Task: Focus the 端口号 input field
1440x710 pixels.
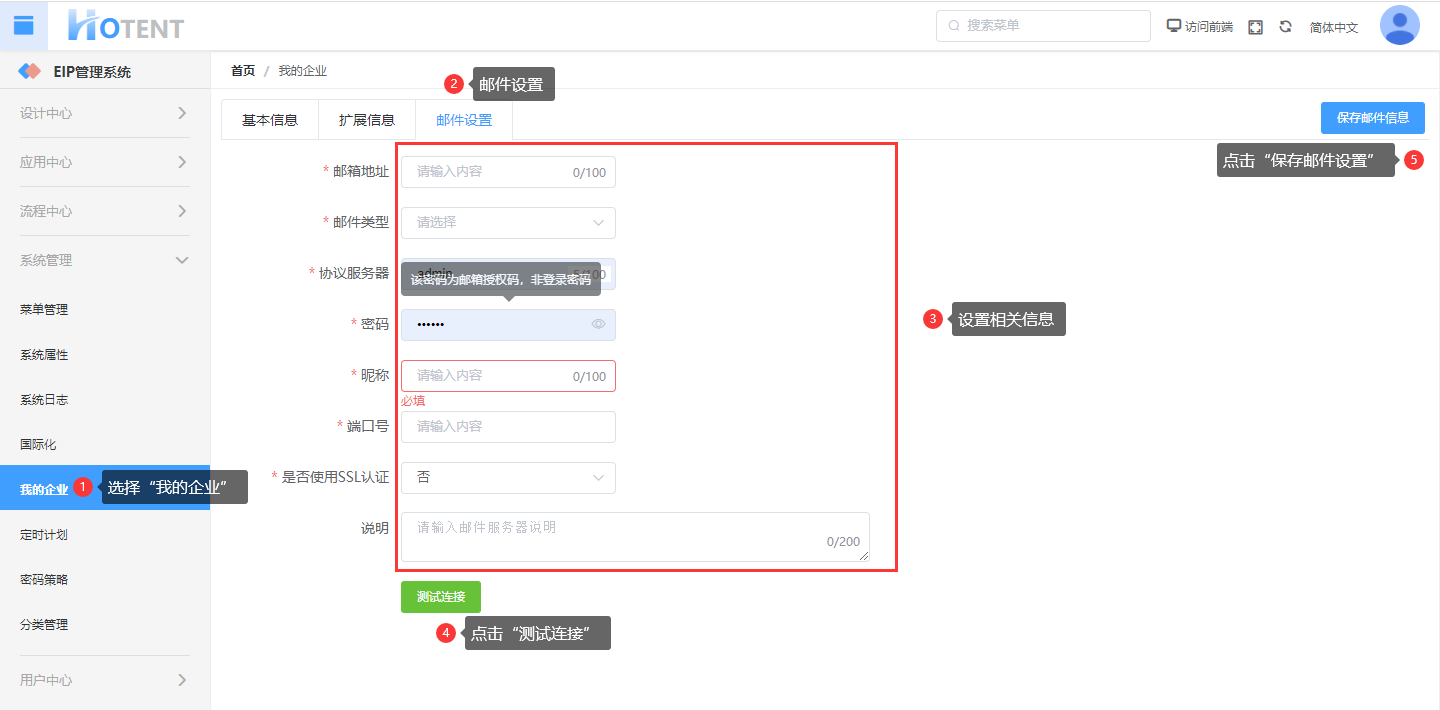Action: pyautogui.click(x=508, y=427)
